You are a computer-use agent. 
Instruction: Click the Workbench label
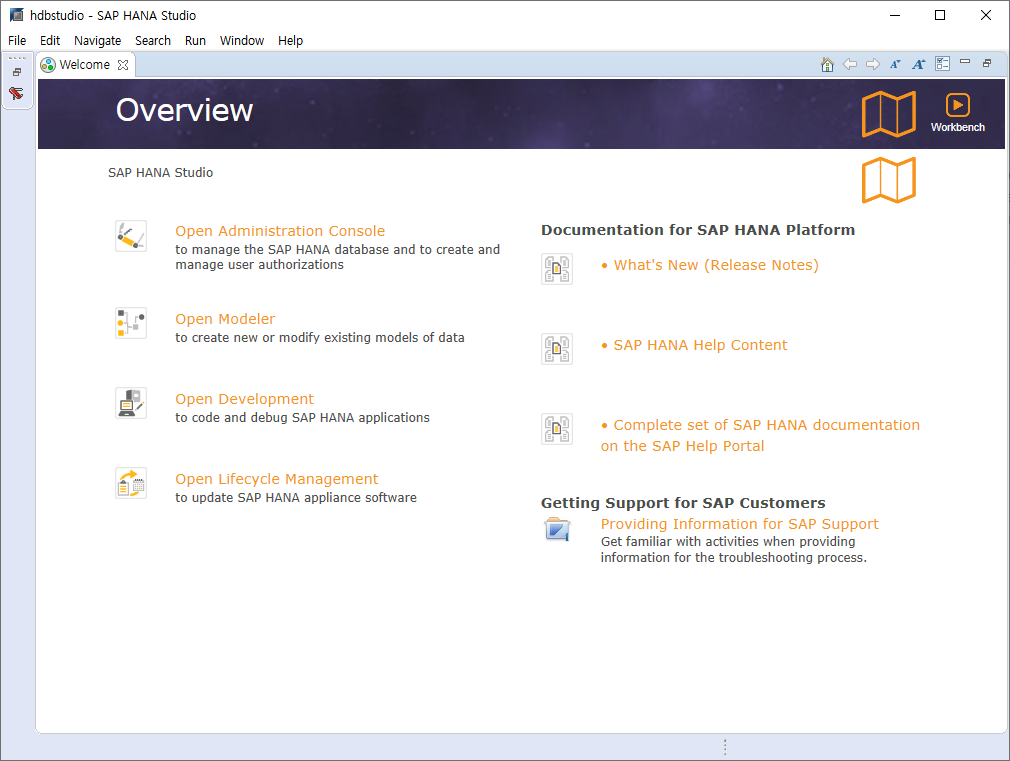(957, 128)
